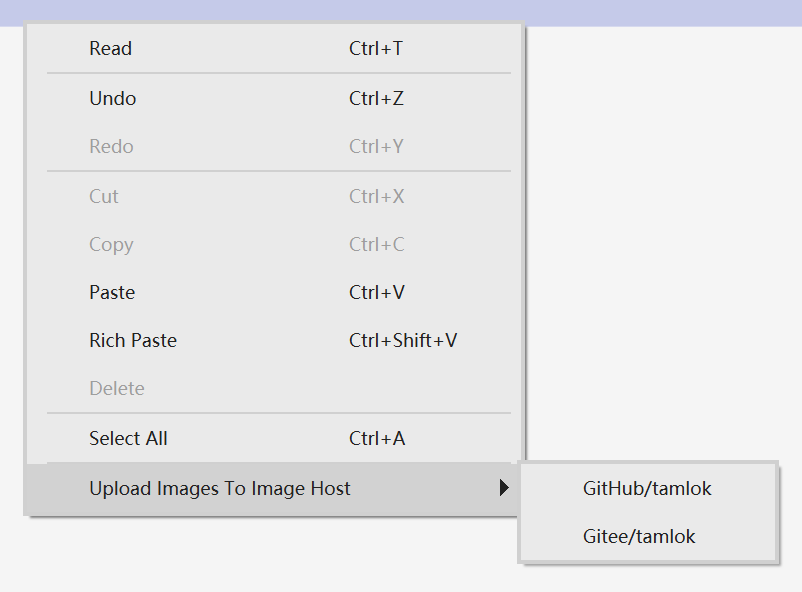Choose Paste from the context menu
802x592 pixels.
coord(274,293)
